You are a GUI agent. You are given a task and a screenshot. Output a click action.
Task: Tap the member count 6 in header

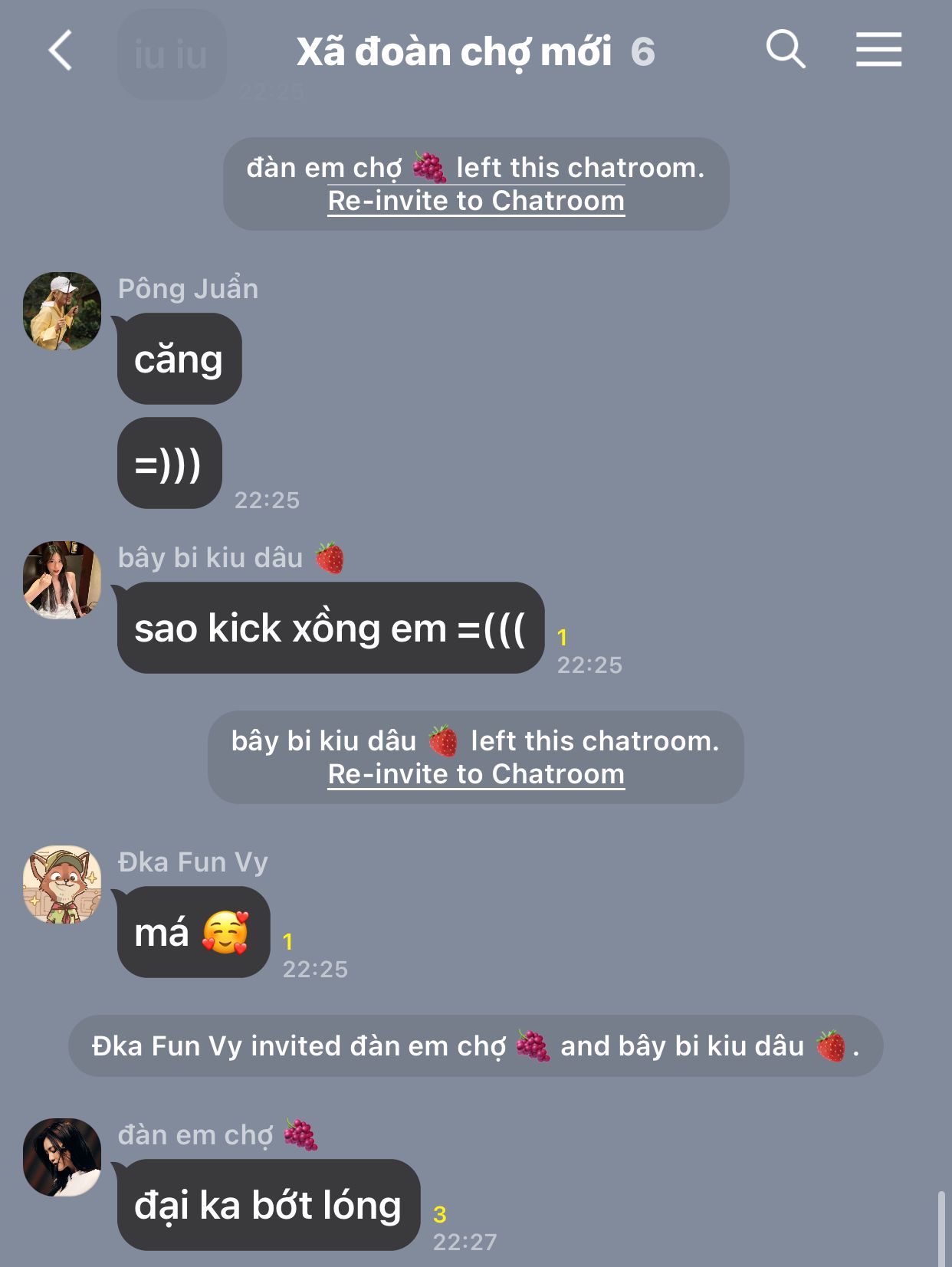click(x=642, y=52)
